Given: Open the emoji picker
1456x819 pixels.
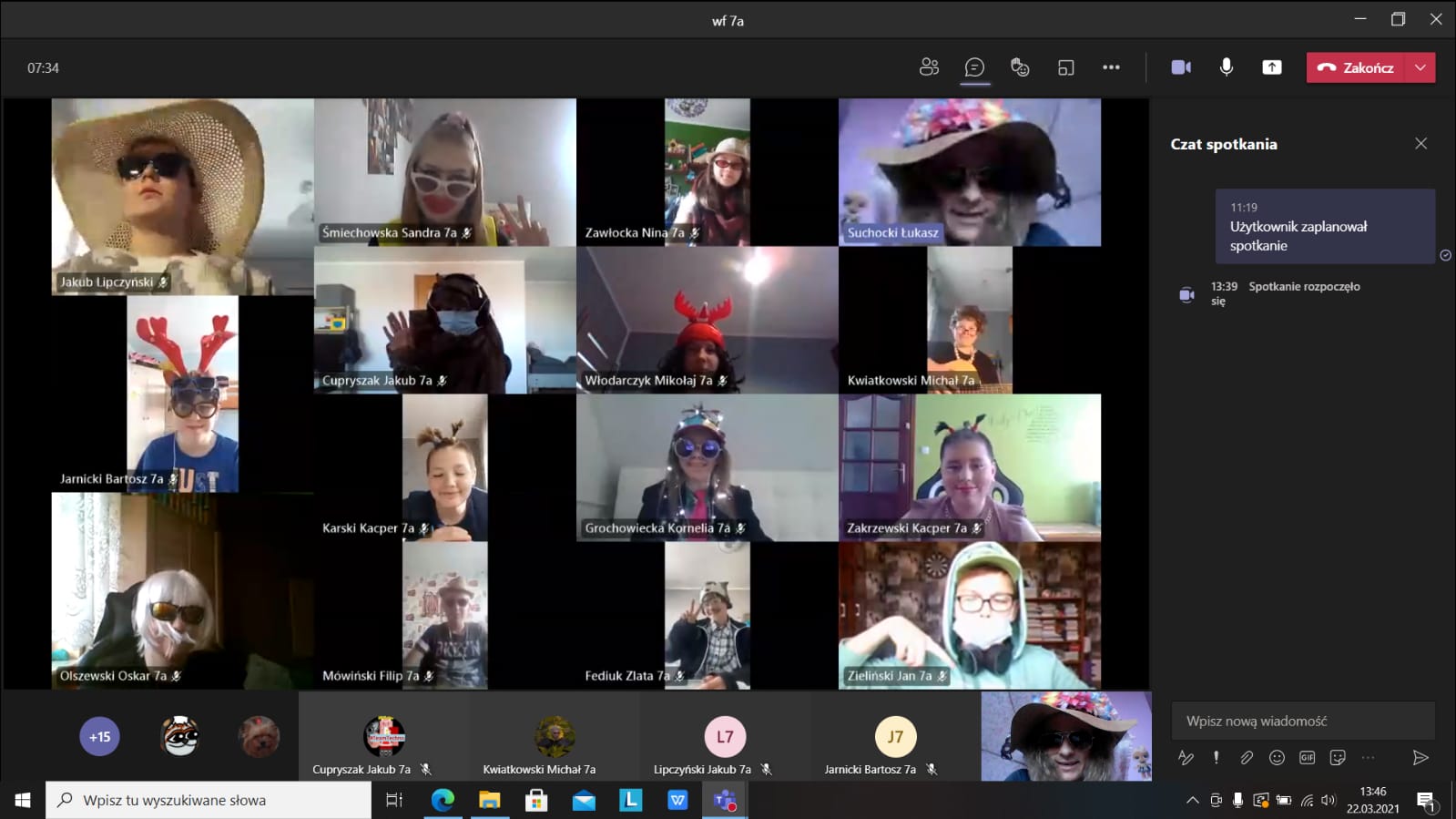Looking at the screenshot, I should click(1277, 758).
